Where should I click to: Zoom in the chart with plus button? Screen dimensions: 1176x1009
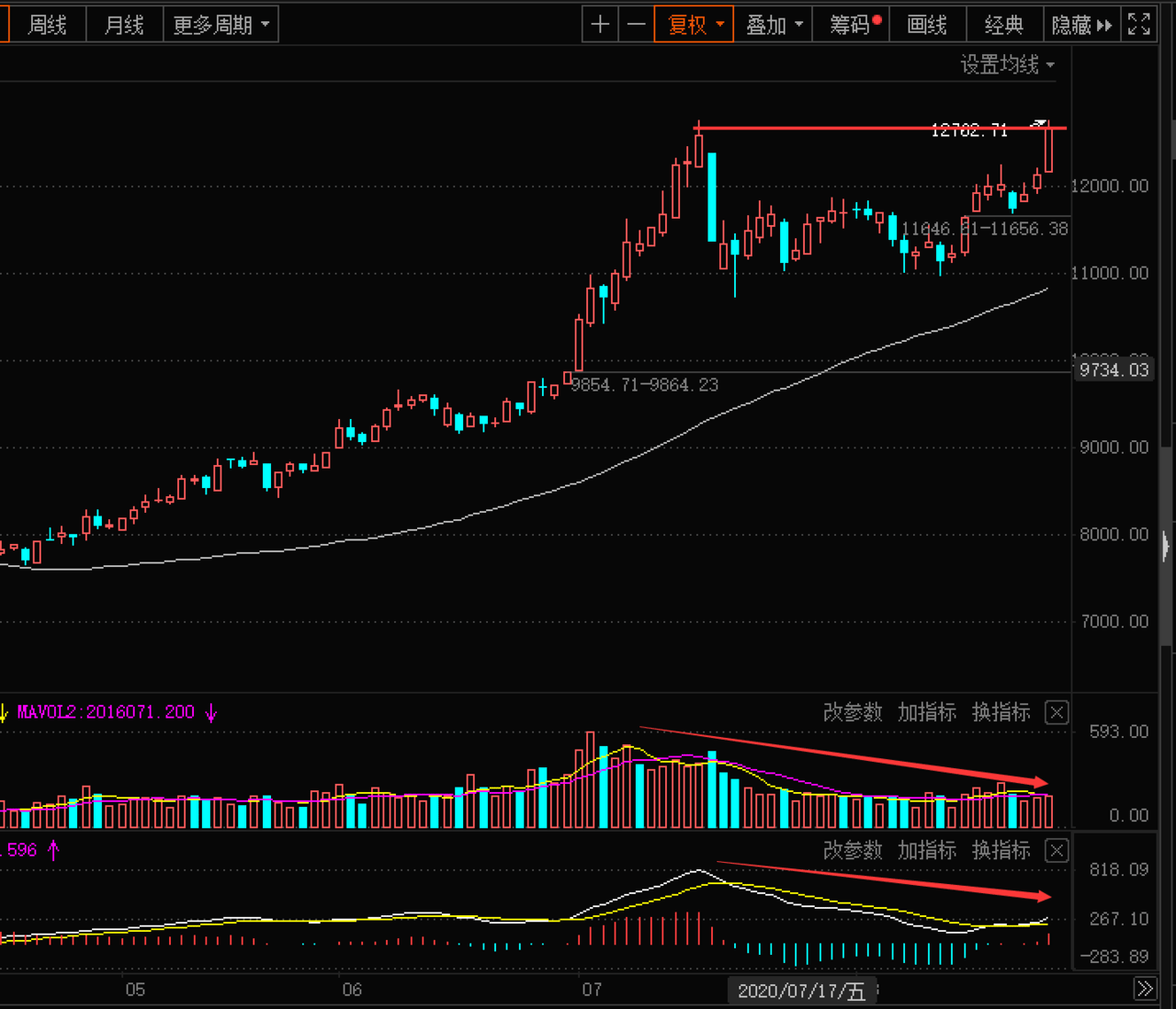coord(600,25)
